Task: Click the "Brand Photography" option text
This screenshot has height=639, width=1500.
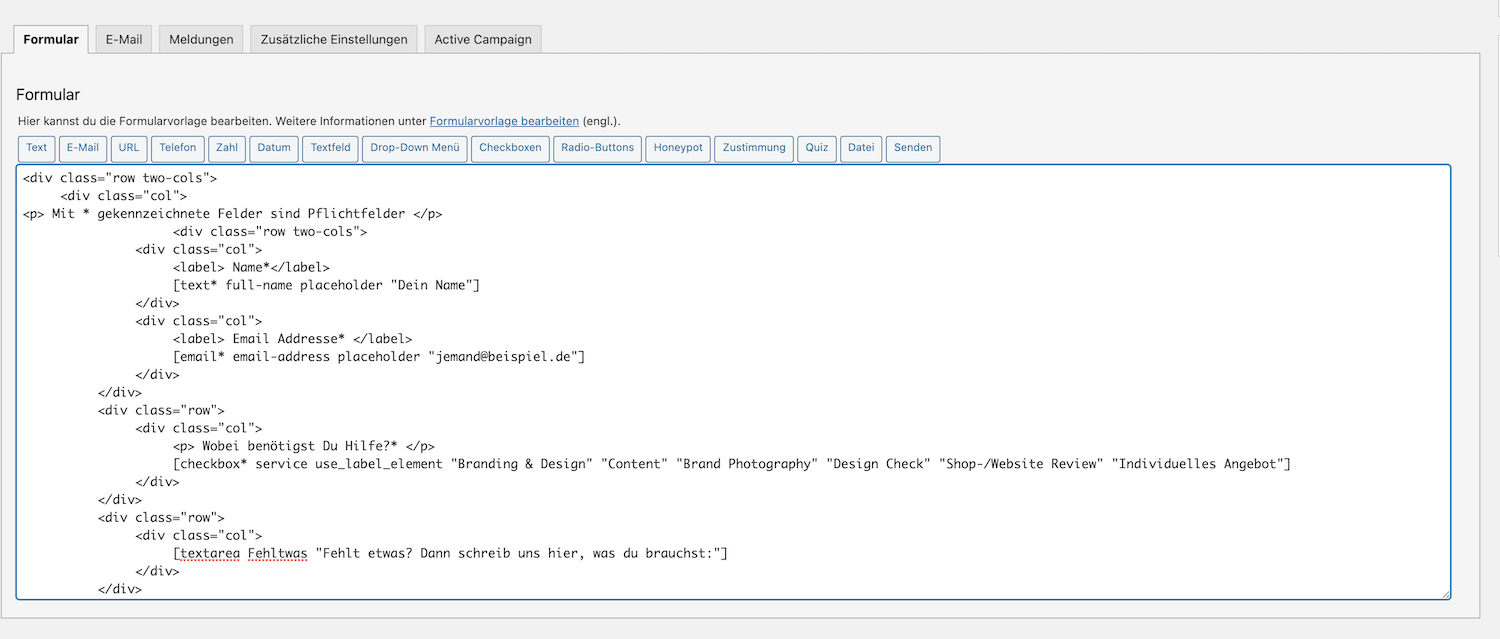Action: pyautogui.click(x=747, y=464)
